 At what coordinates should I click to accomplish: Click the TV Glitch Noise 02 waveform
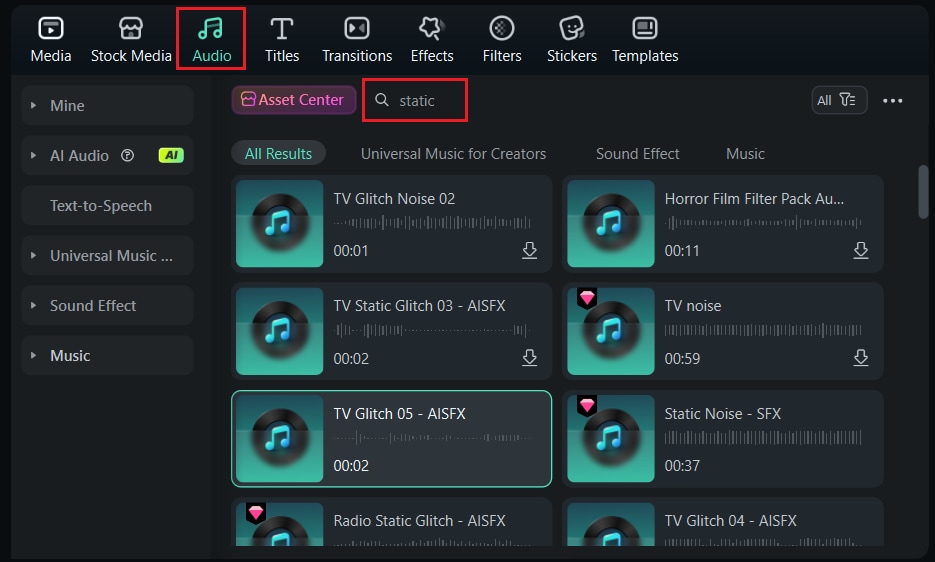pos(432,223)
